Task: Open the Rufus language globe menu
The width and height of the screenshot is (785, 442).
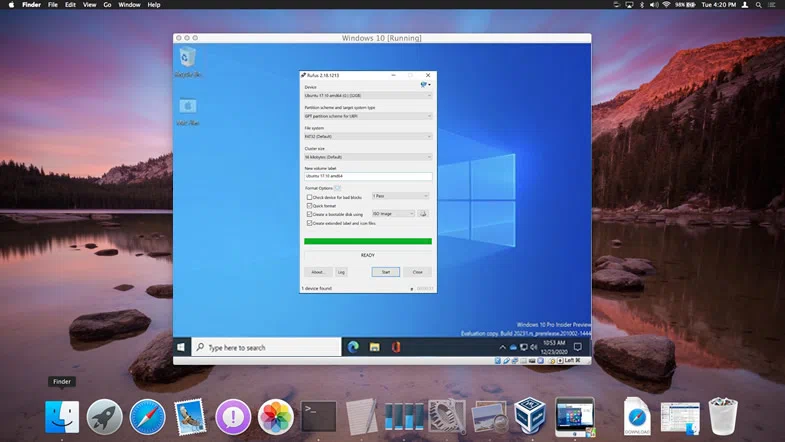Action: click(x=425, y=85)
